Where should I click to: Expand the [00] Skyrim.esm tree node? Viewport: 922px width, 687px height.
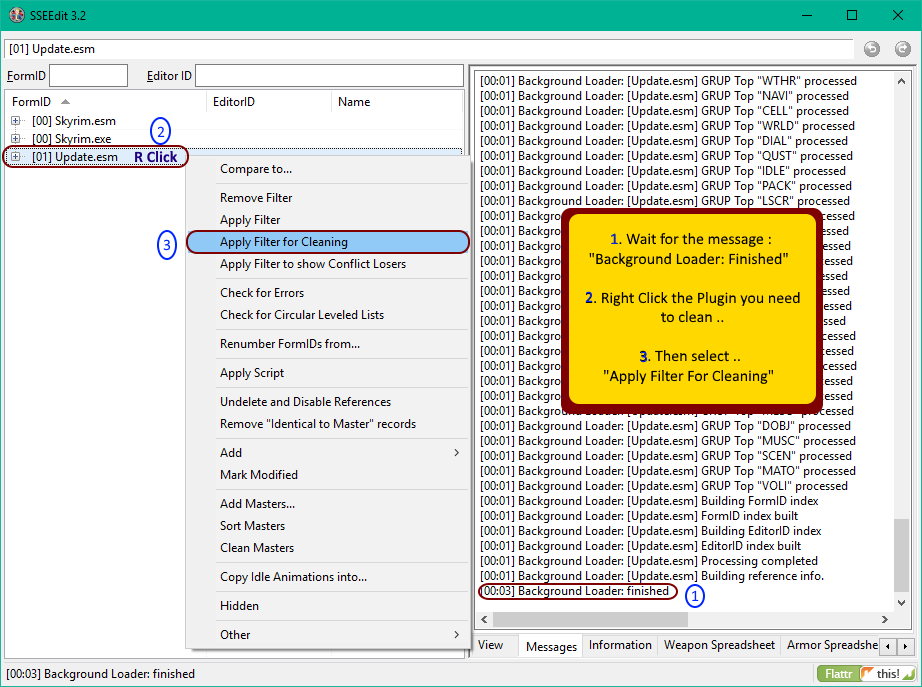pos(16,121)
